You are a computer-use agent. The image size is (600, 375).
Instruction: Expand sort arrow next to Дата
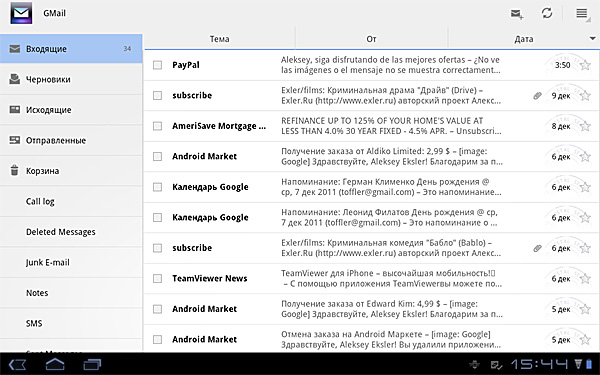pos(592,38)
